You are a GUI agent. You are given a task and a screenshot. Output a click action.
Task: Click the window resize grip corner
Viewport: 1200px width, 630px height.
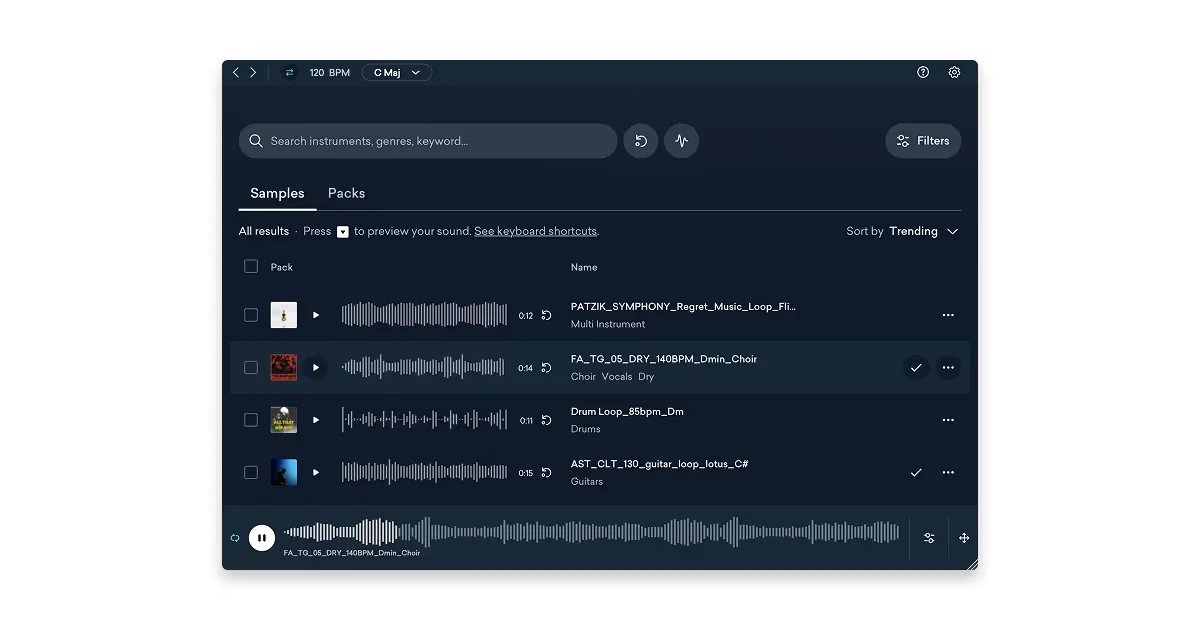pos(972,564)
